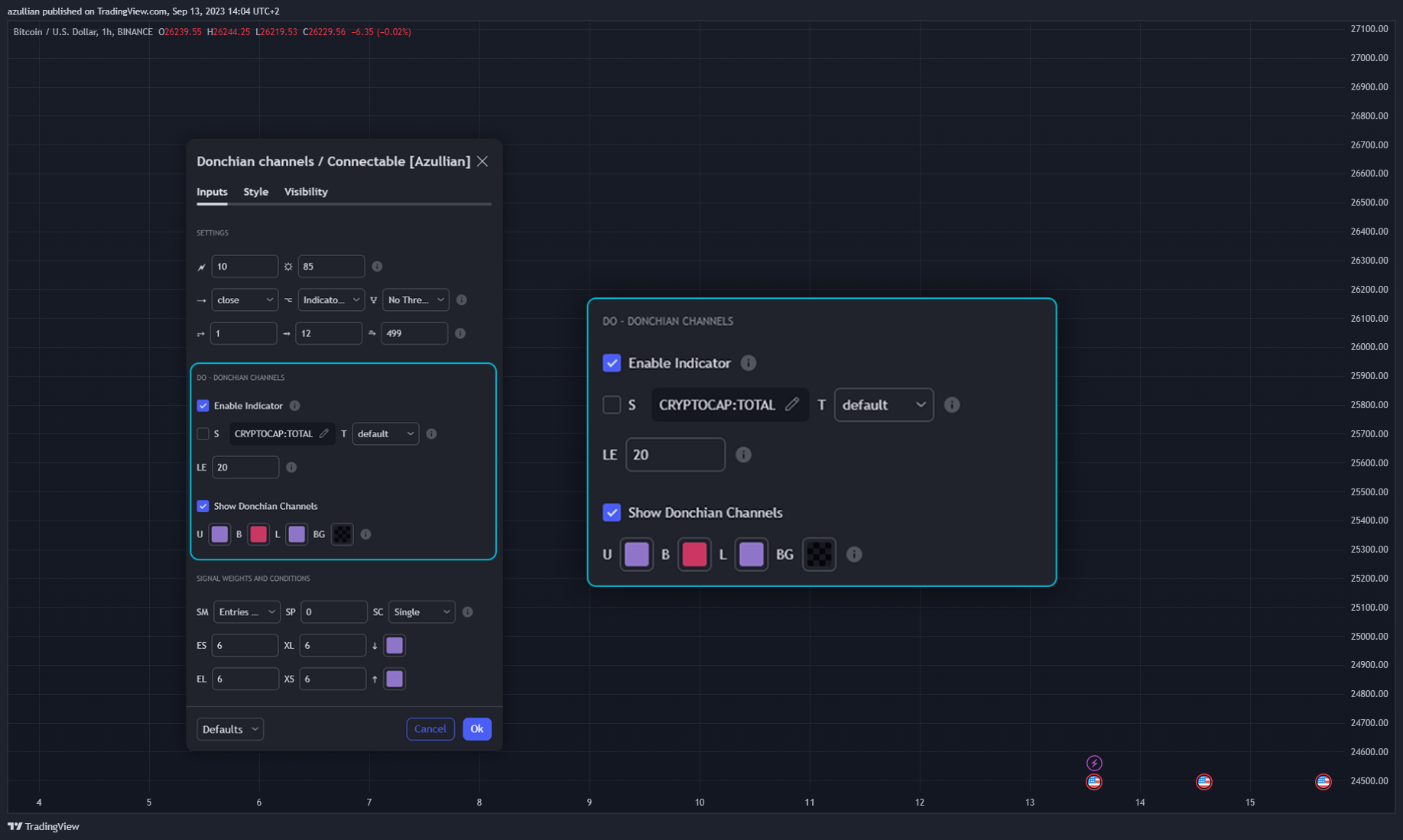Switch to the Inputs tab
Screen dimensions: 1403x840
[212, 192]
